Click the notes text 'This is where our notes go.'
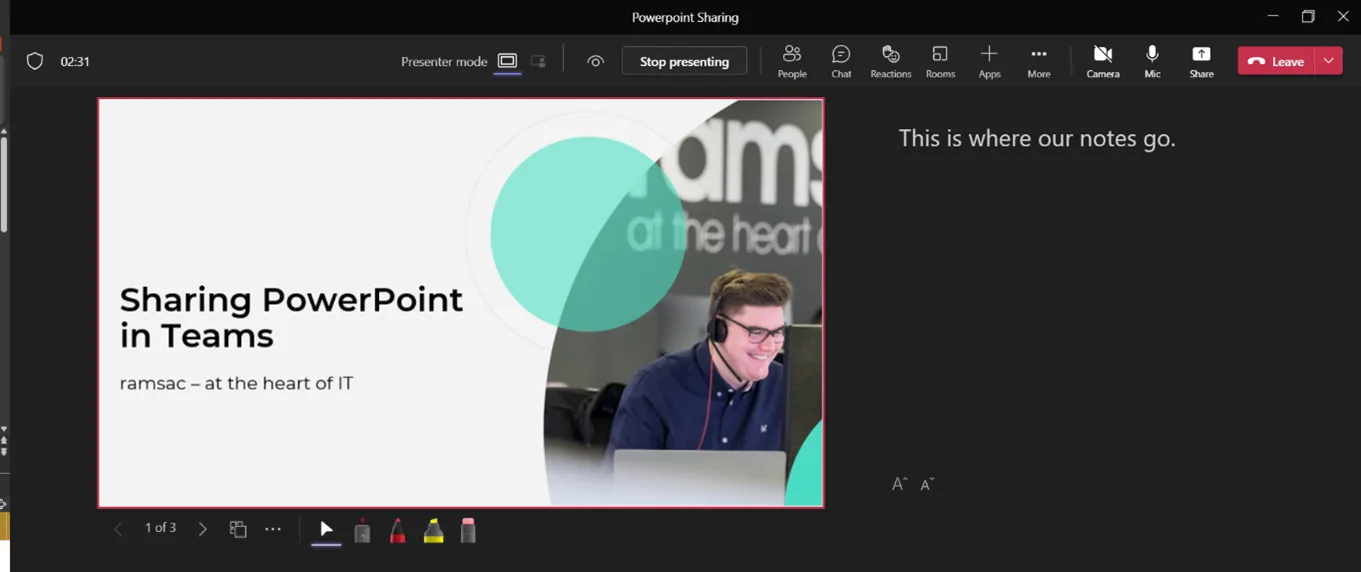This screenshot has width=1361, height=572. pos(1037,138)
